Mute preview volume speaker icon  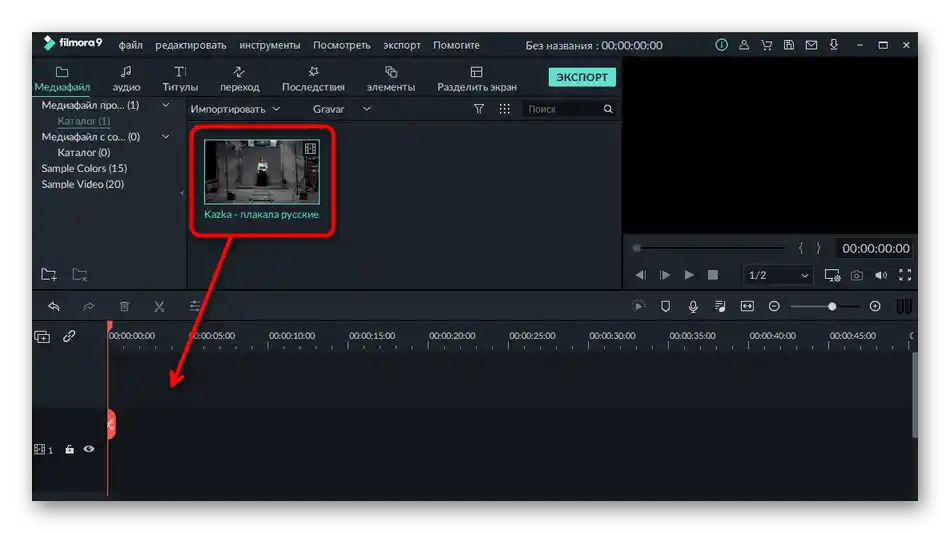[881, 275]
